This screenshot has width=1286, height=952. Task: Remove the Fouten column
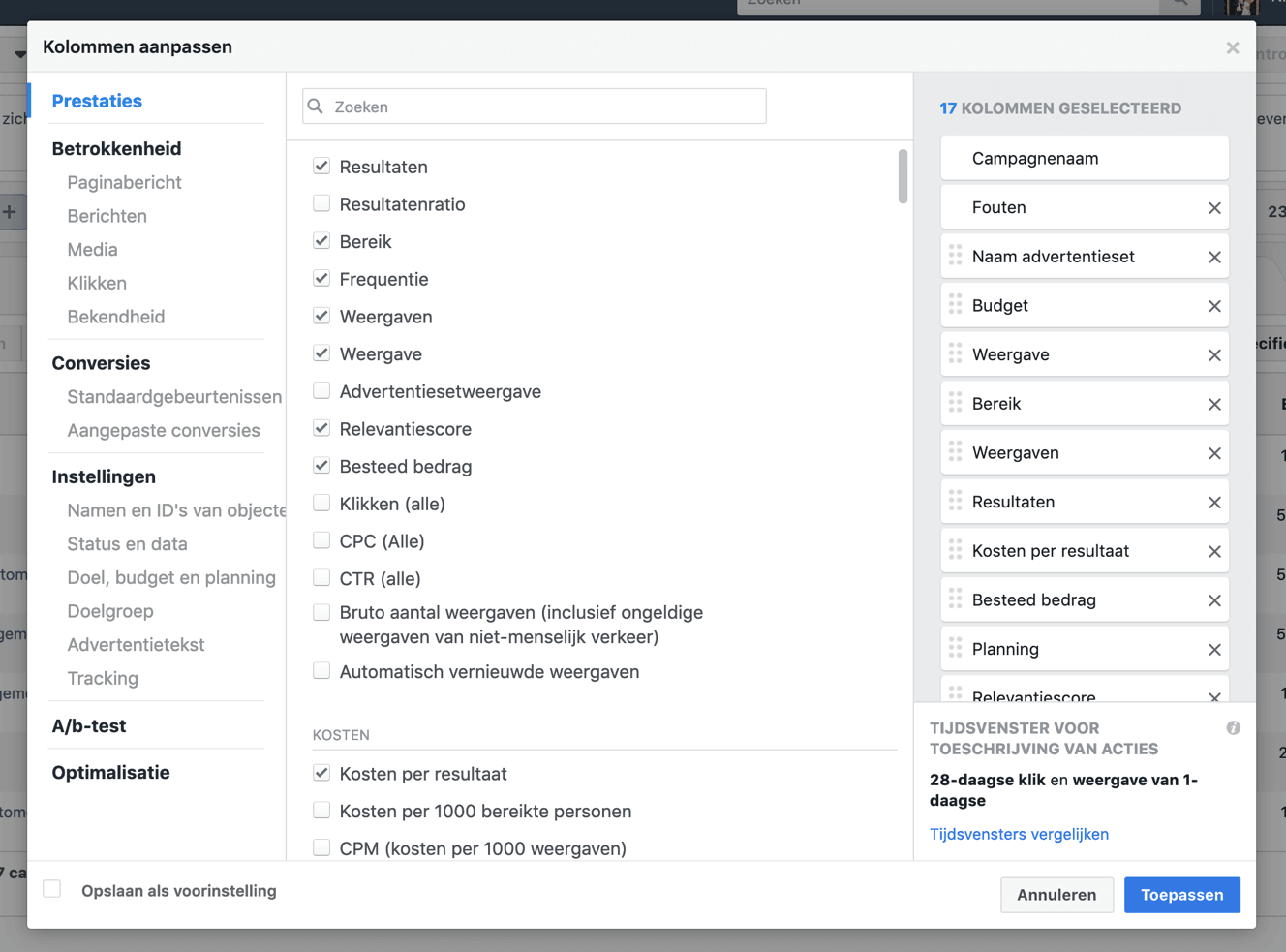pyautogui.click(x=1214, y=208)
